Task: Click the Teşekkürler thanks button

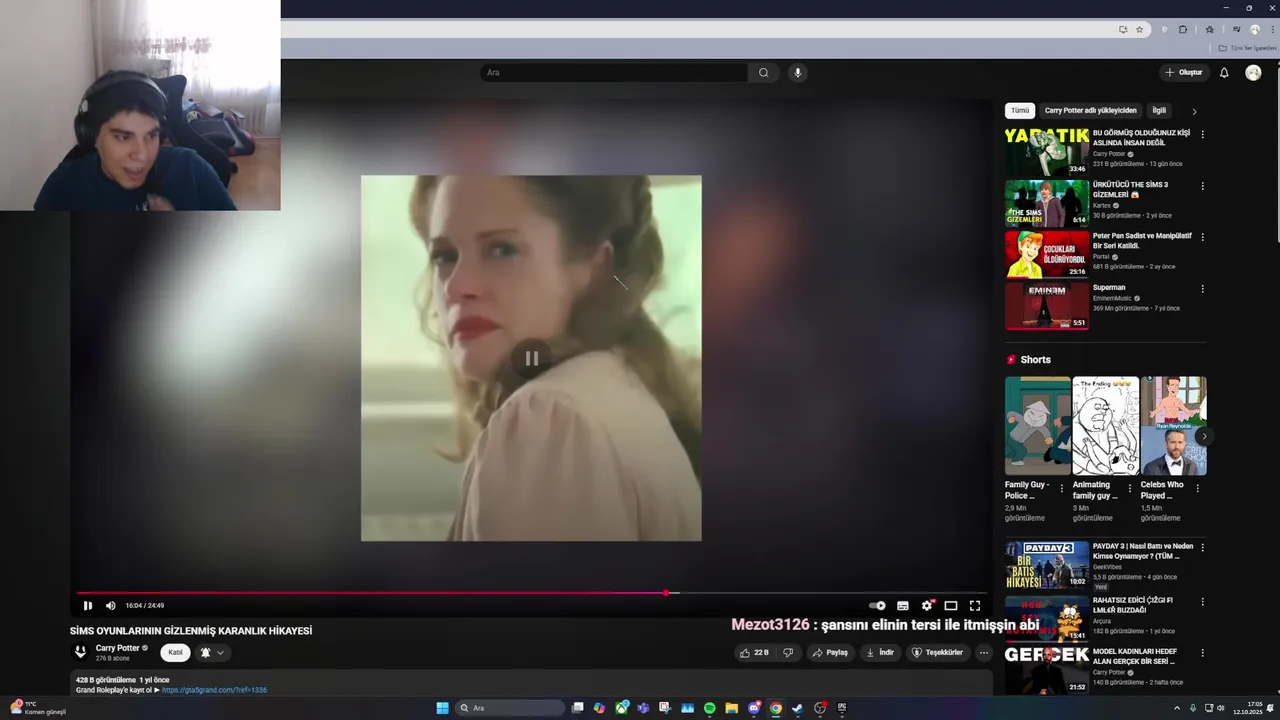Action: [x=937, y=652]
